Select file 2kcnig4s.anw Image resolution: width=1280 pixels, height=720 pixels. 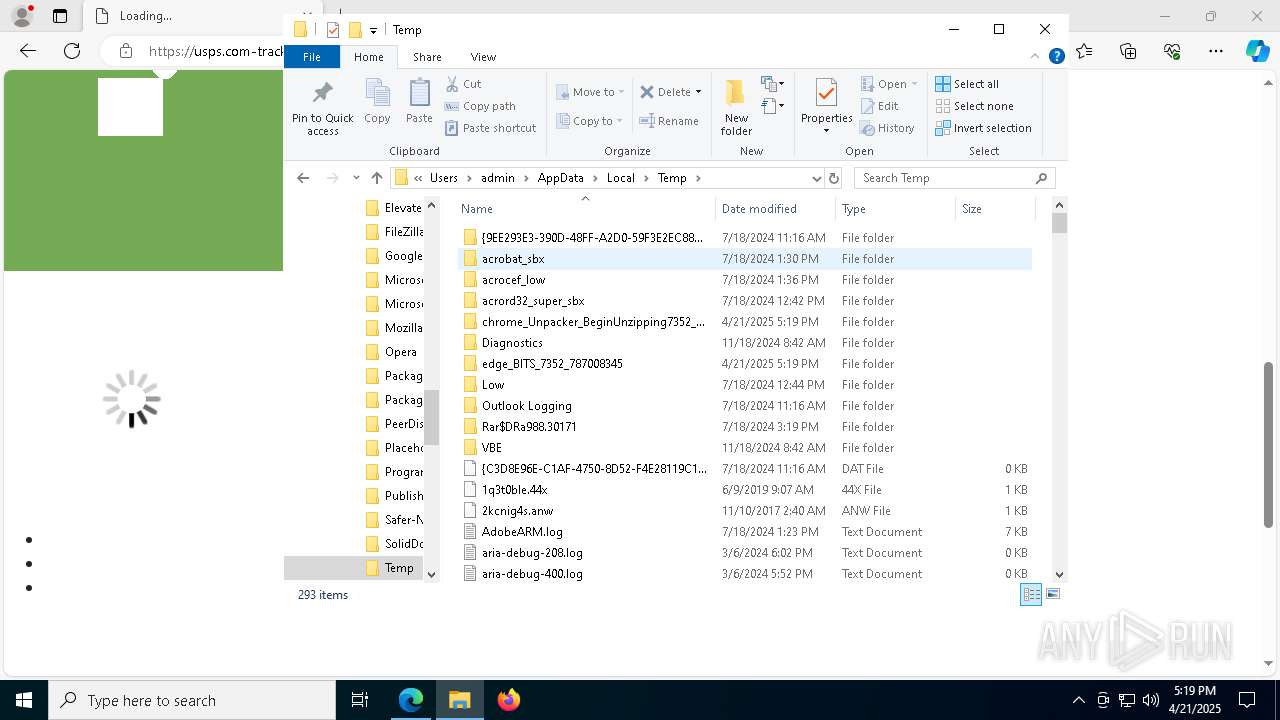(745, 511)
